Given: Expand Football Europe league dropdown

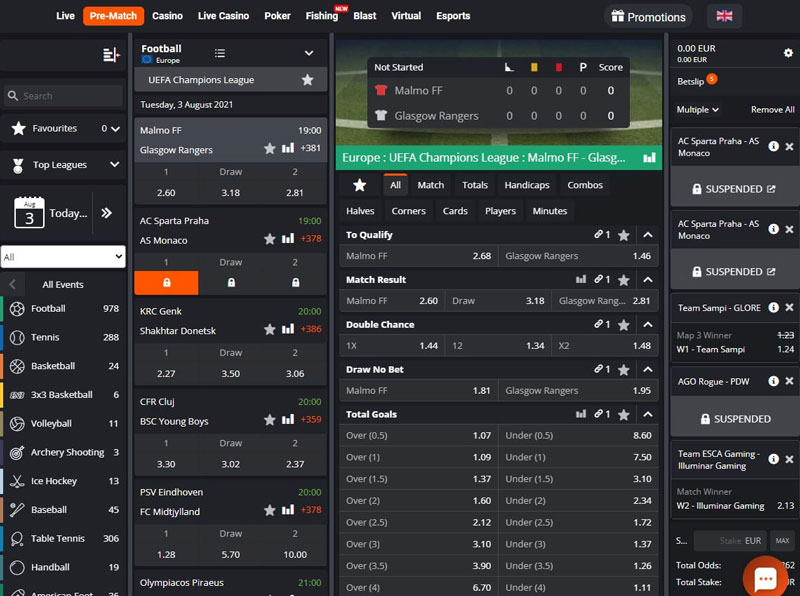Looking at the screenshot, I should (x=309, y=53).
